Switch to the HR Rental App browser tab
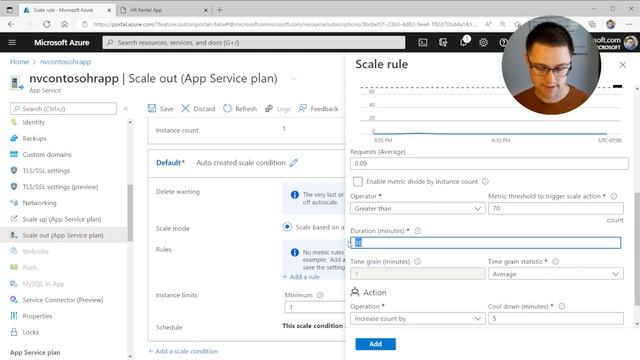 [163, 10]
